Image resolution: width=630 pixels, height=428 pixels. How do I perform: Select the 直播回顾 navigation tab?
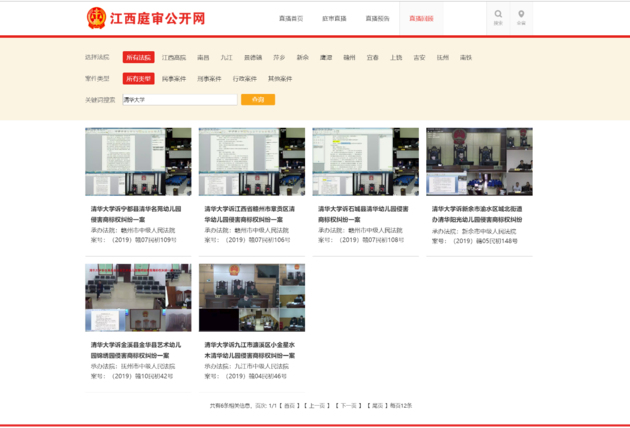coord(421,18)
